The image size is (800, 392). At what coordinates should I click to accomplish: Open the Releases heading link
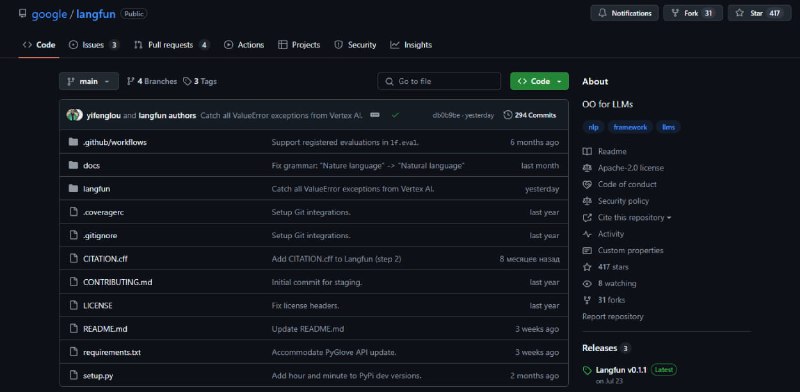(606, 348)
